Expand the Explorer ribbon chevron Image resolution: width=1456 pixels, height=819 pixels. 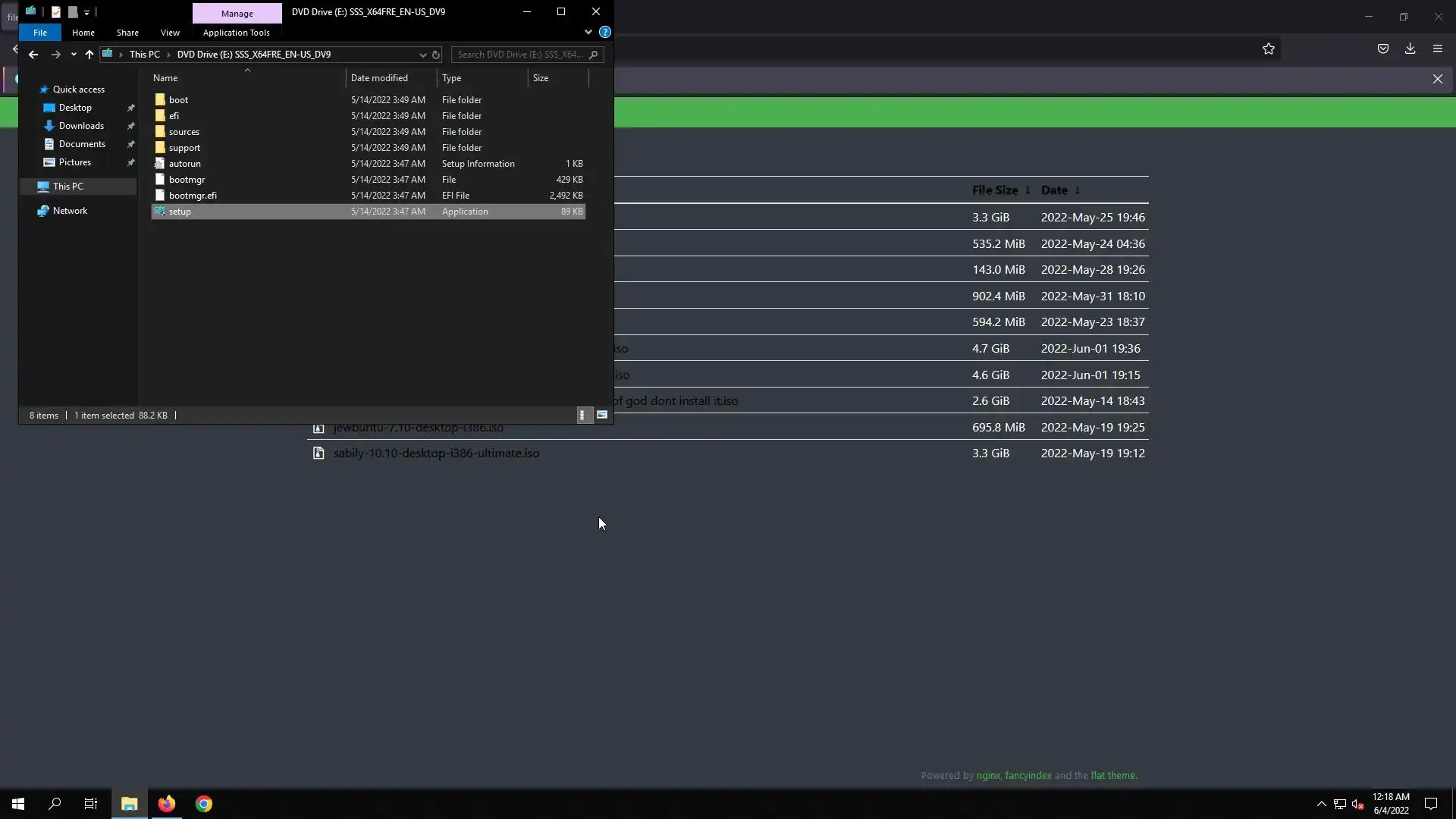coord(588,33)
